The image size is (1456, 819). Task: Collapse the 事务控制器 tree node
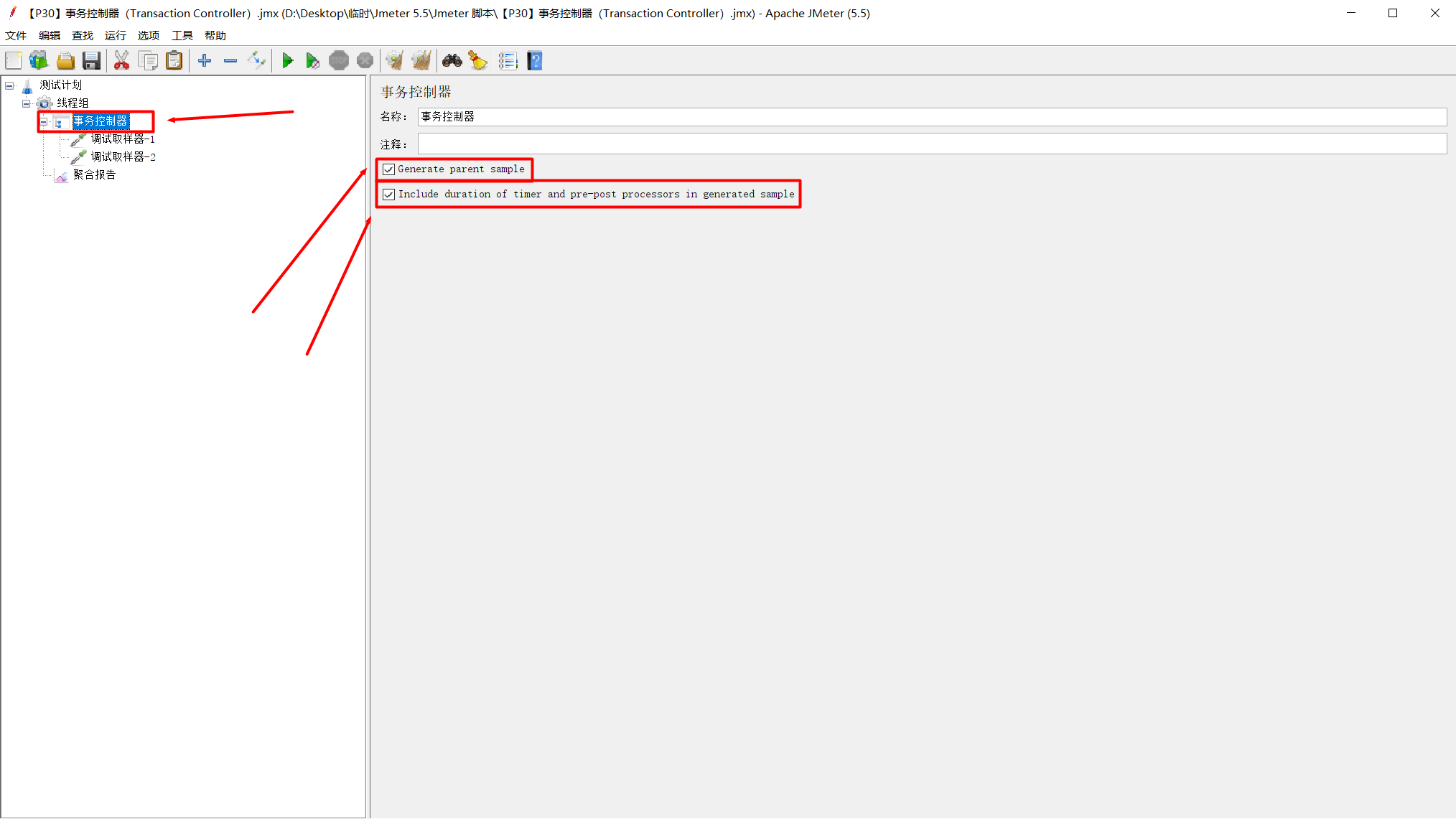pyautogui.click(x=44, y=121)
